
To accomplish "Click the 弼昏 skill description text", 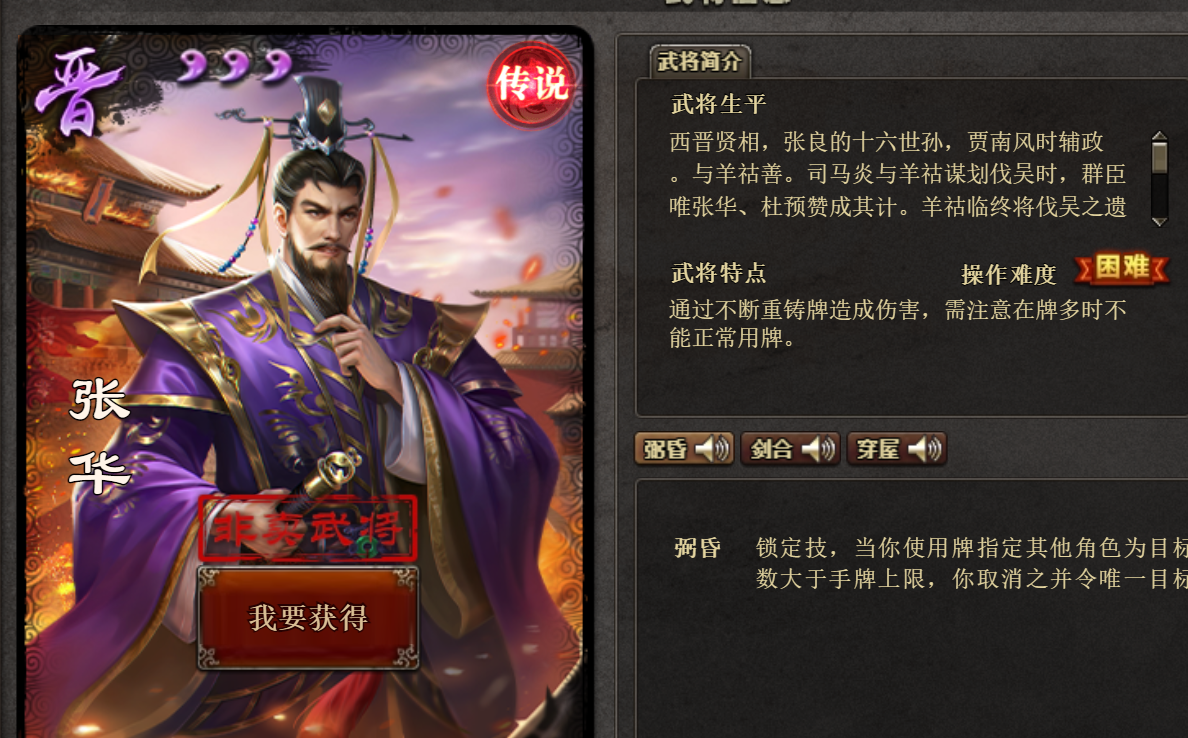I will tap(972, 563).
